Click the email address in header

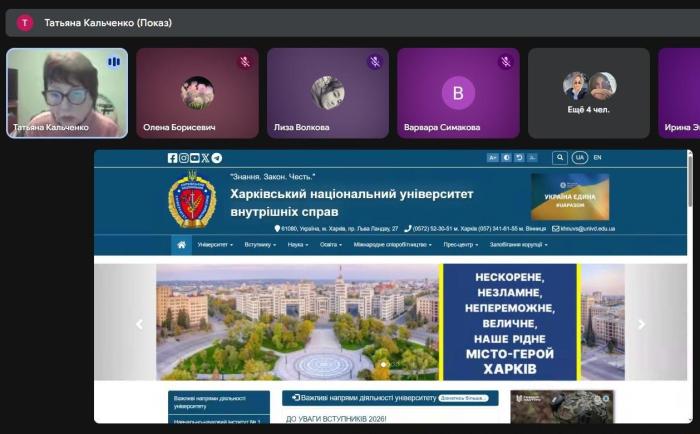click(588, 229)
